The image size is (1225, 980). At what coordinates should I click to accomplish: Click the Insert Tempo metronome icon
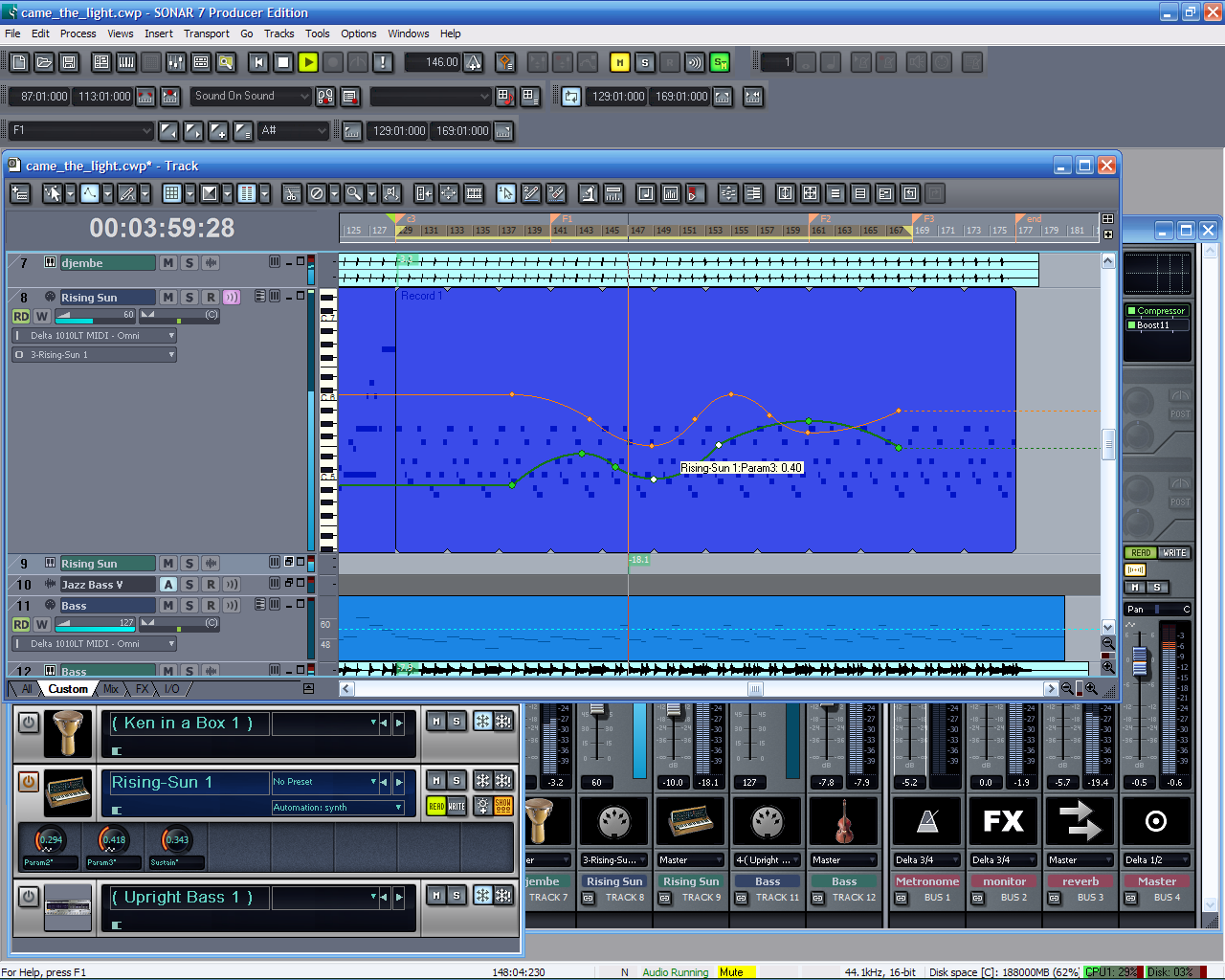pos(473,62)
